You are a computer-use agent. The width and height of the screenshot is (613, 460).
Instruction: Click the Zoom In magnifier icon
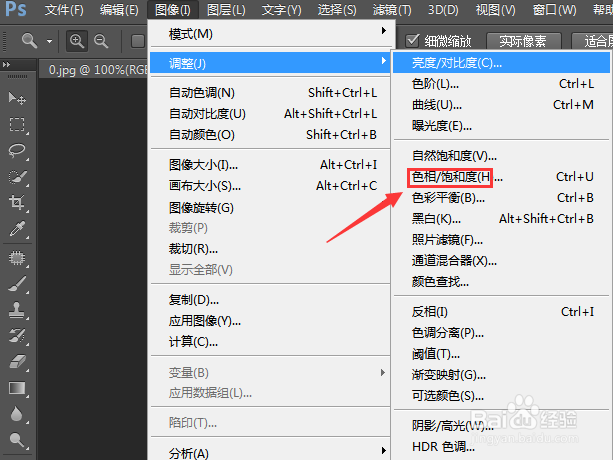[x=77, y=41]
